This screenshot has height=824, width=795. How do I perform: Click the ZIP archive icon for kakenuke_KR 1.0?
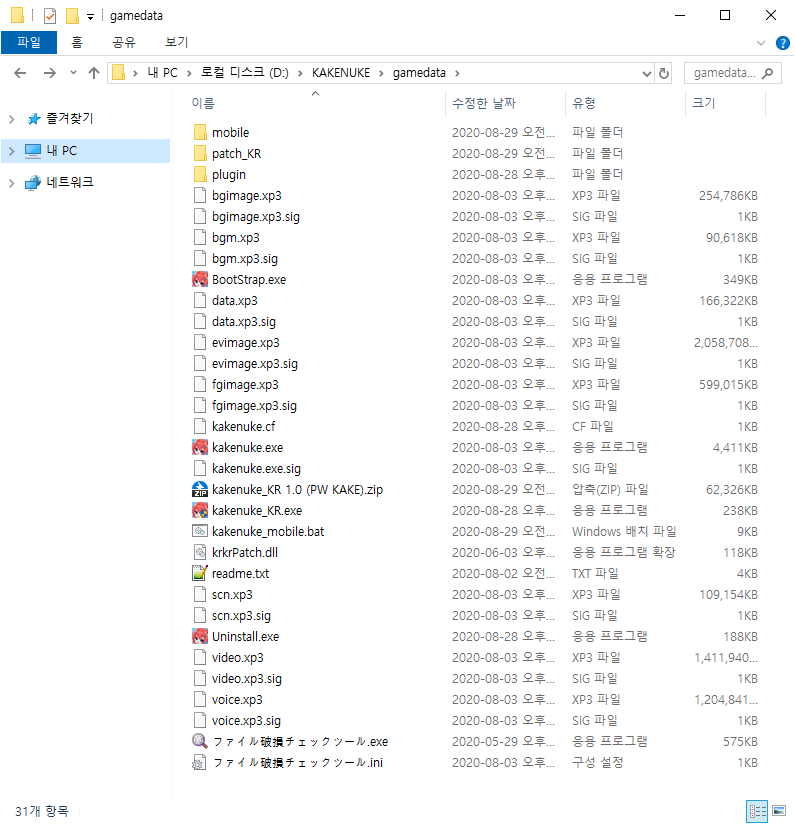coord(200,489)
